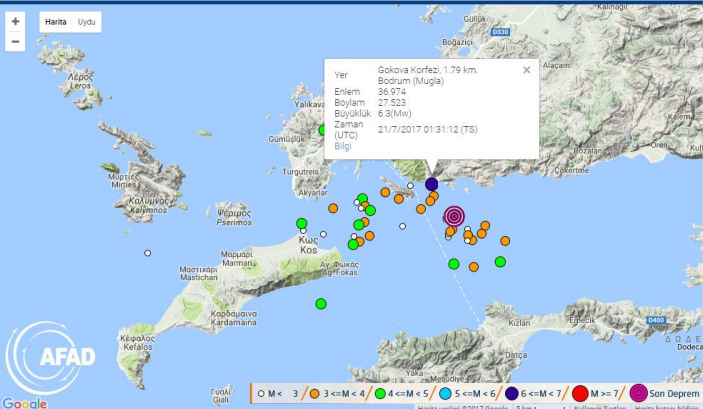Close the earthquake info popup
The width and height of the screenshot is (703, 409).
click(527, 70)
